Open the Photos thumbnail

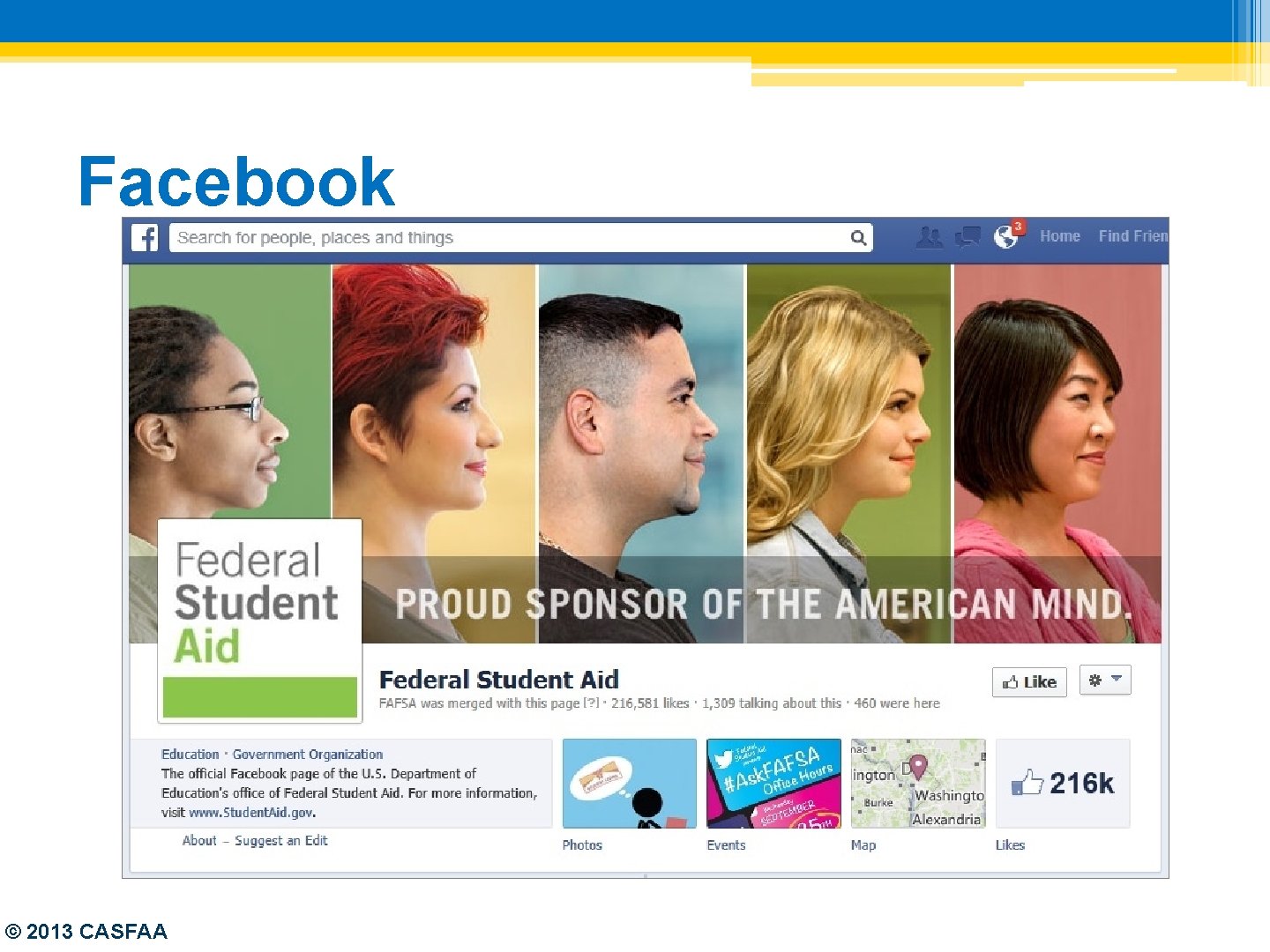coord(630,784)
